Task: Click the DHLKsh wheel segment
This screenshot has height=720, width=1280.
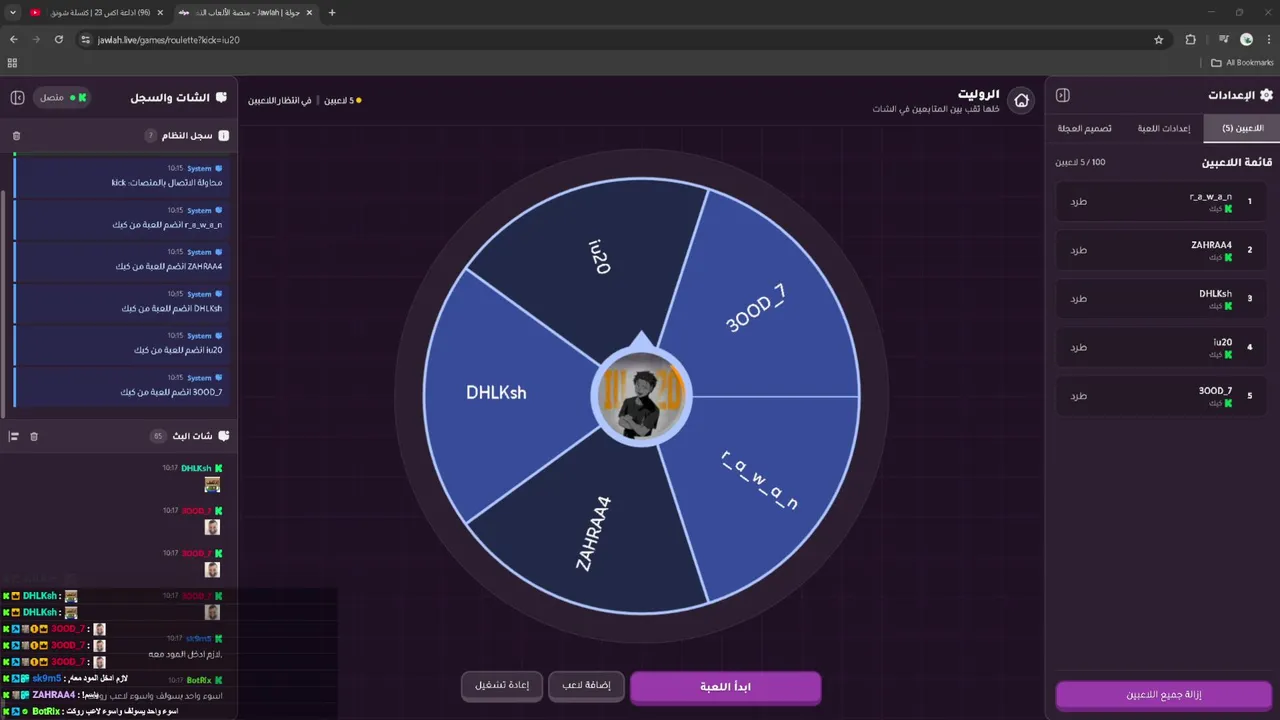Action: pyautogui.click(x=496, y=393)
